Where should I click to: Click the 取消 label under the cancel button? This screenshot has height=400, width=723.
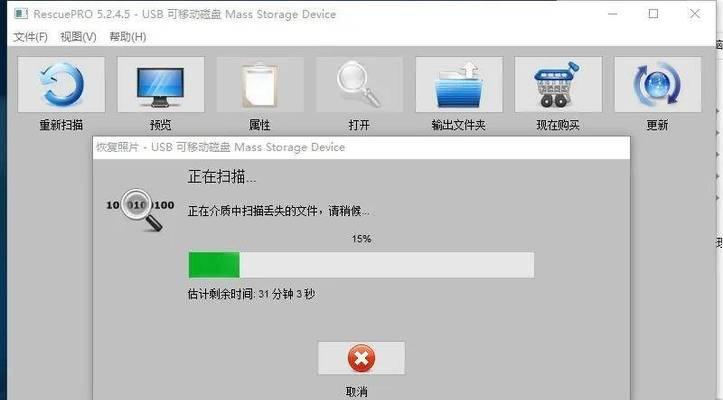tap(356, 392)
